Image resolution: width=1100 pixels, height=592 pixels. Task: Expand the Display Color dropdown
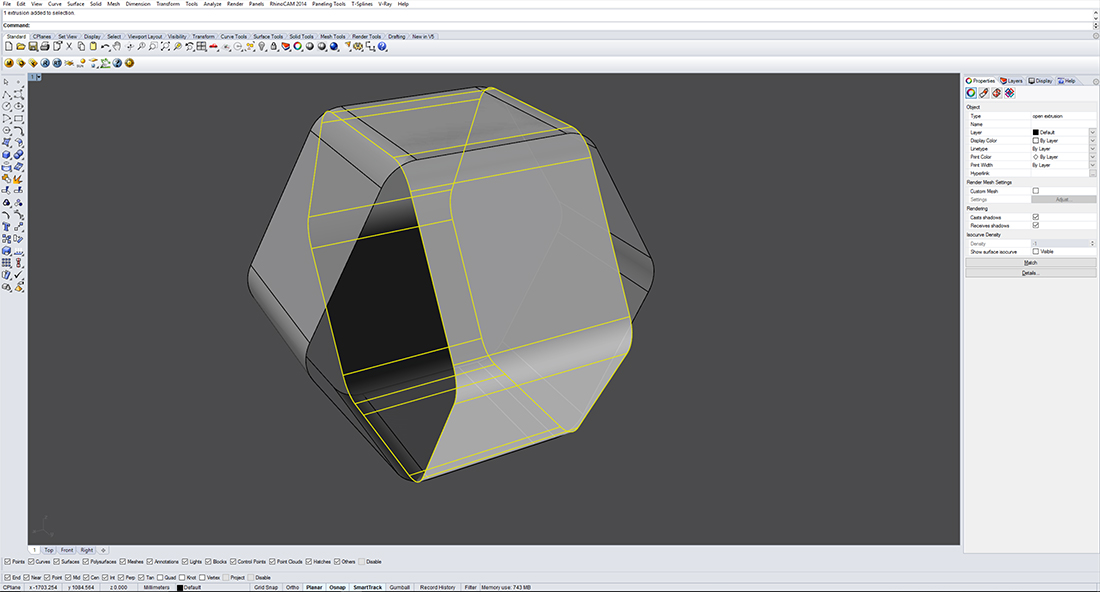[1092, 140]
